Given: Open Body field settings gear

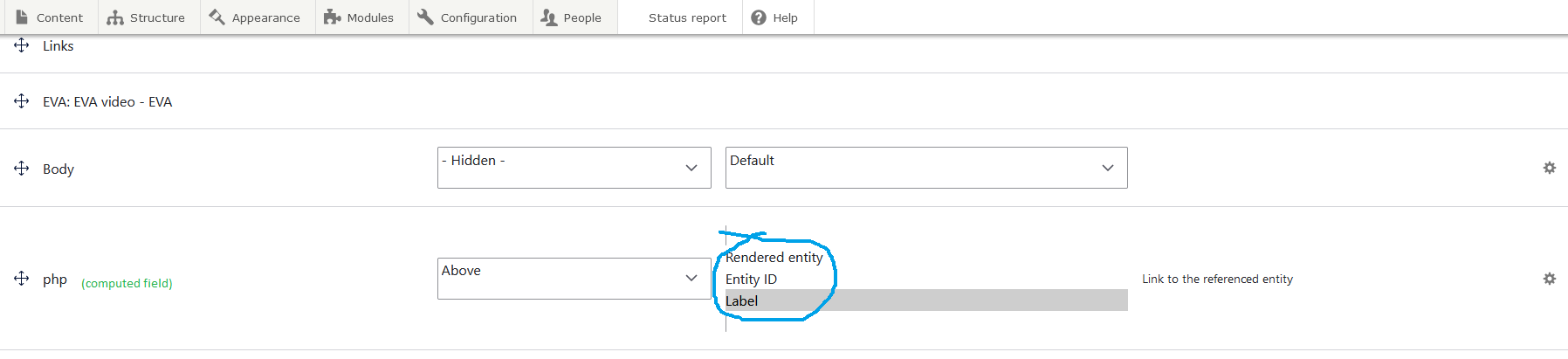Looking at the screenshot, I should [x=1550, y=168].
